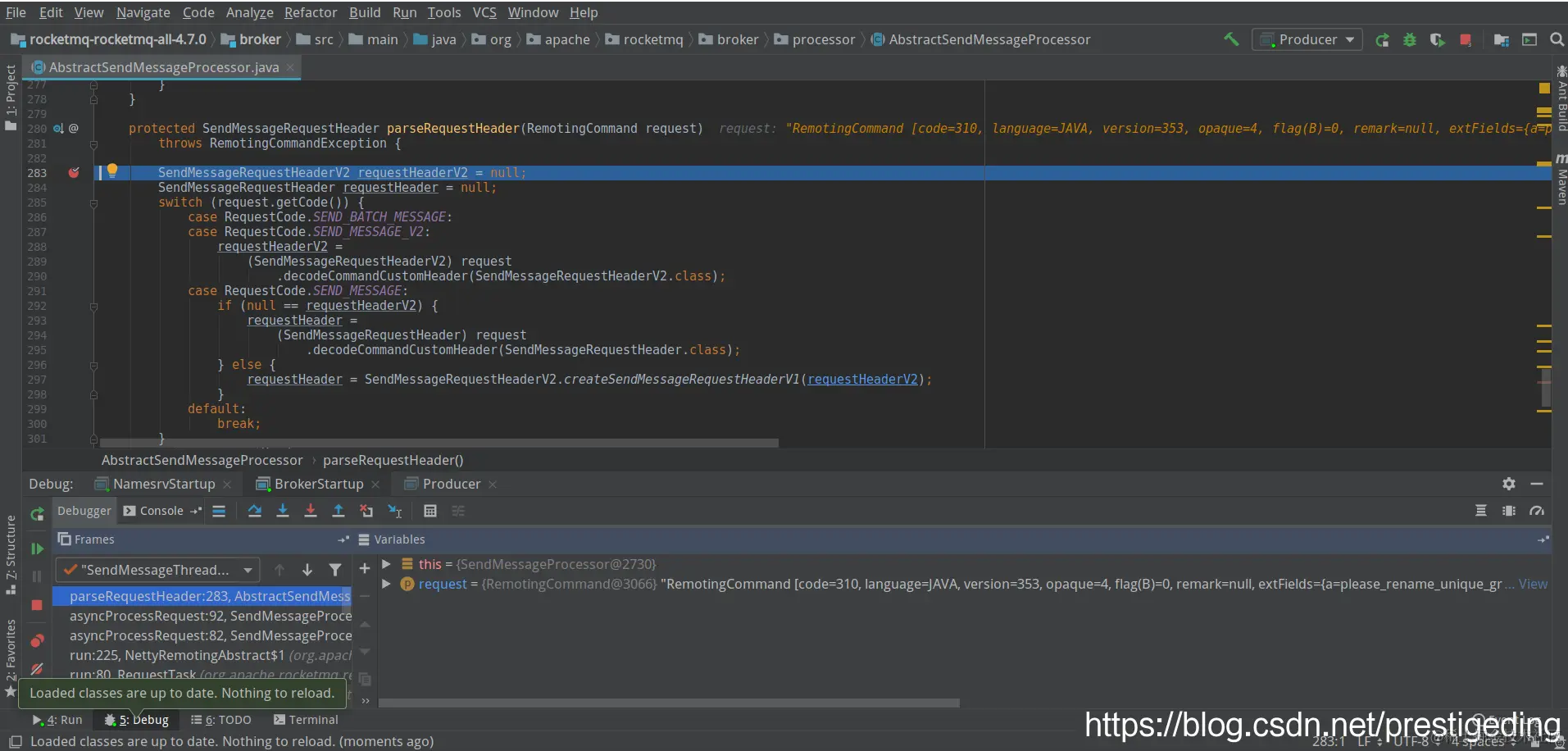Click the 'processor' breadcrumb in navigation bar
Viewport: 1568px width, 751px height.
click(815, 39)
